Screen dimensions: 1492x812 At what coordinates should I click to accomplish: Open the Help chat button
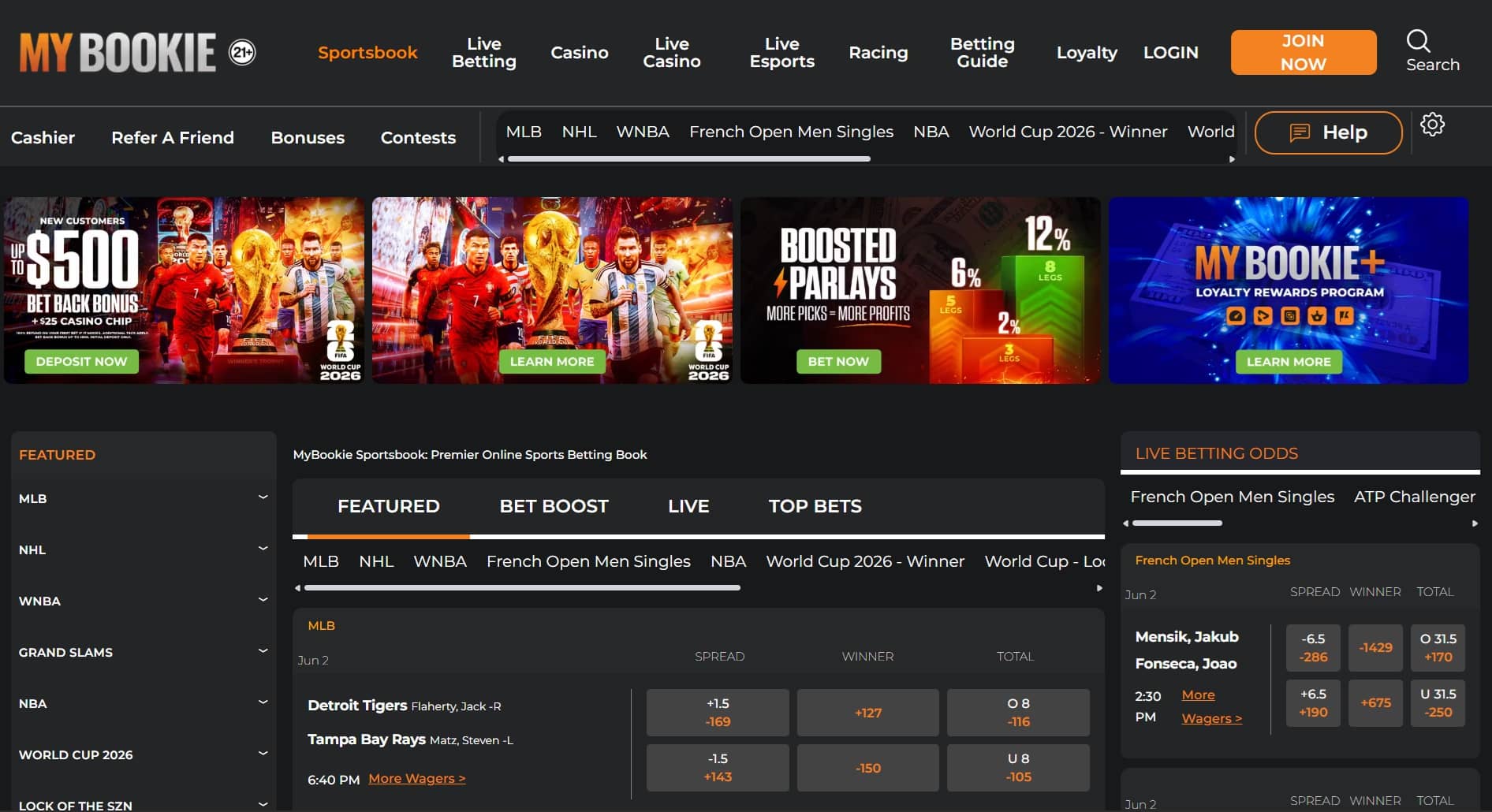1328,132
